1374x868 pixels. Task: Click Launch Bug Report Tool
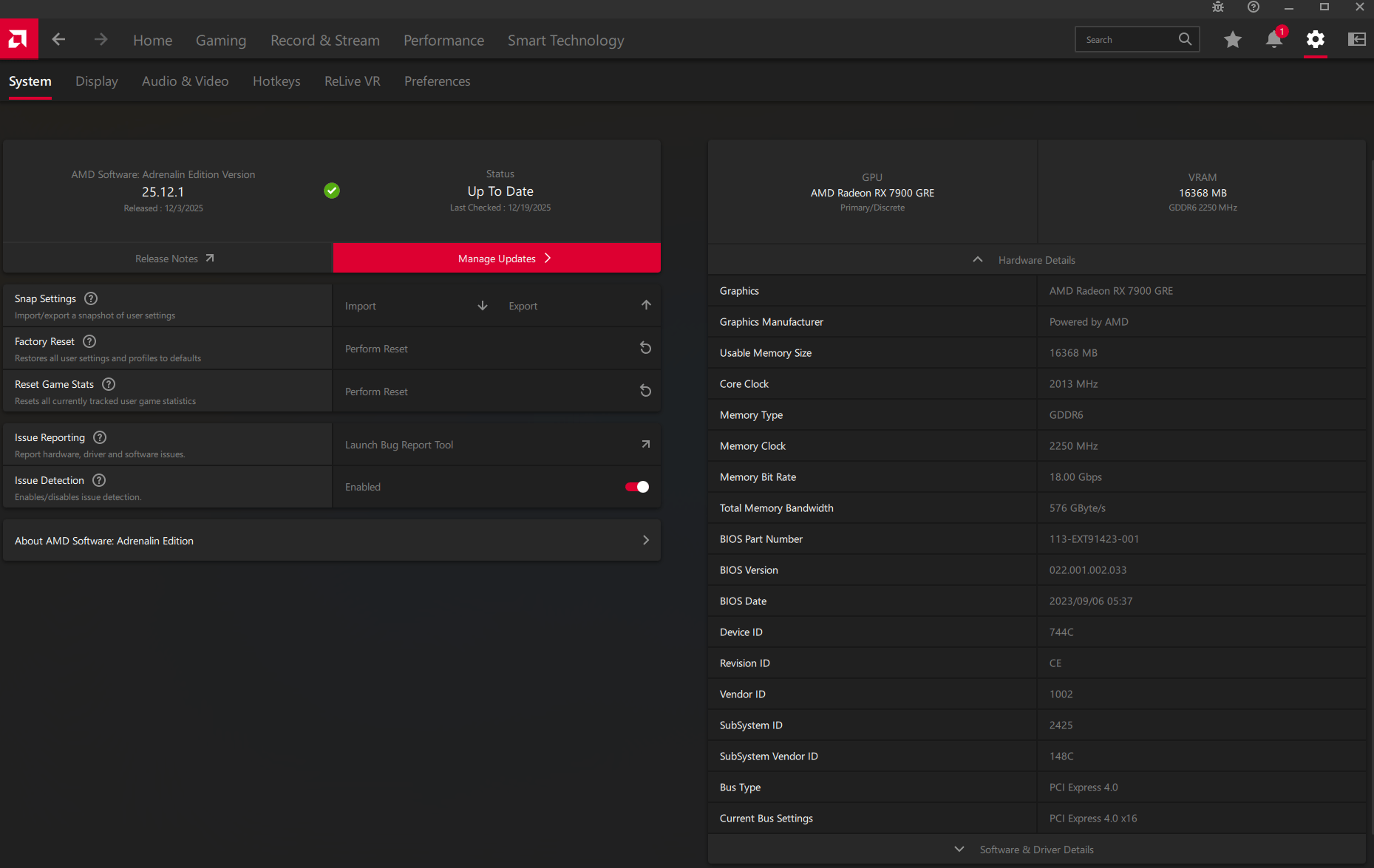(497, 445)
